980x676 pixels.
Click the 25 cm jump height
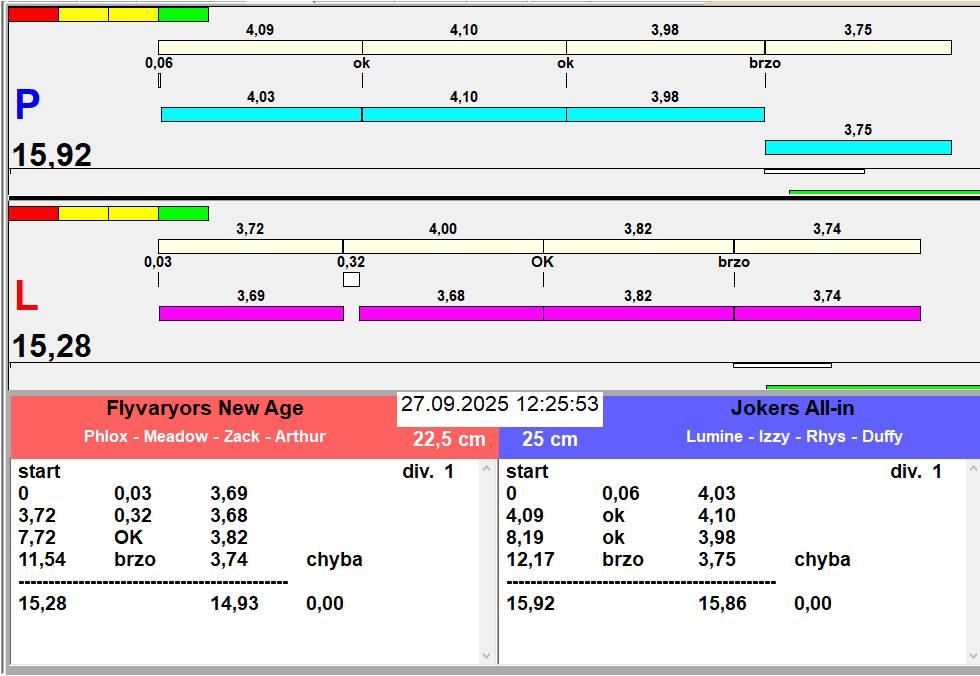549,439
